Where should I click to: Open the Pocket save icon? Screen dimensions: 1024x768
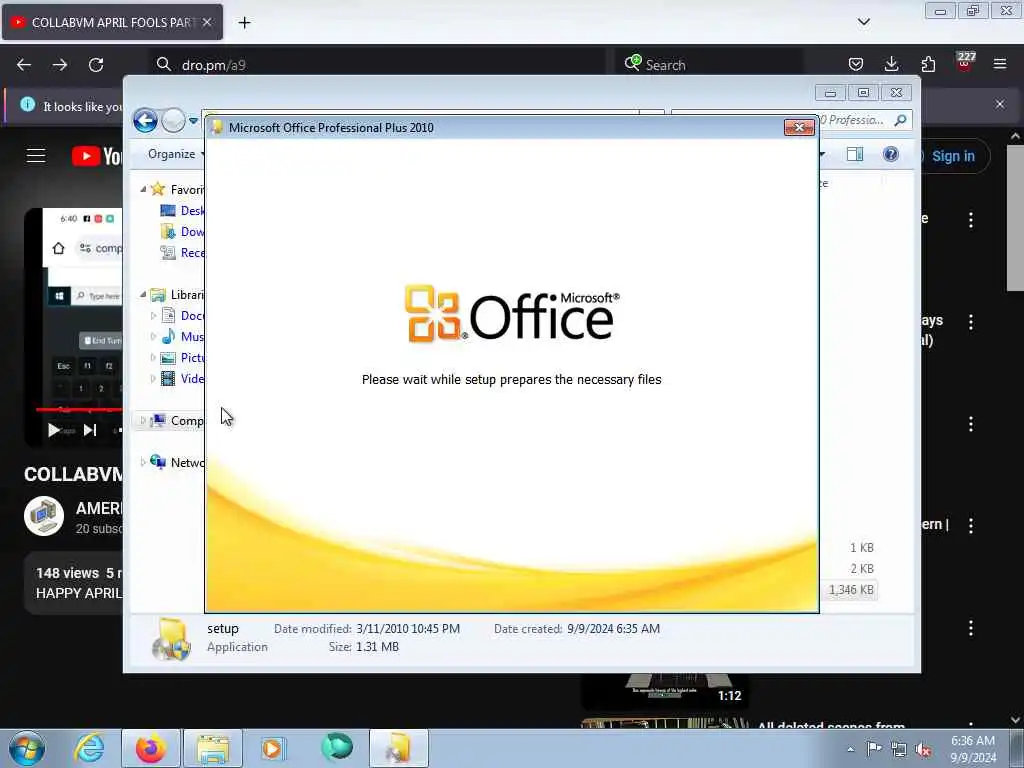[856, 64]
